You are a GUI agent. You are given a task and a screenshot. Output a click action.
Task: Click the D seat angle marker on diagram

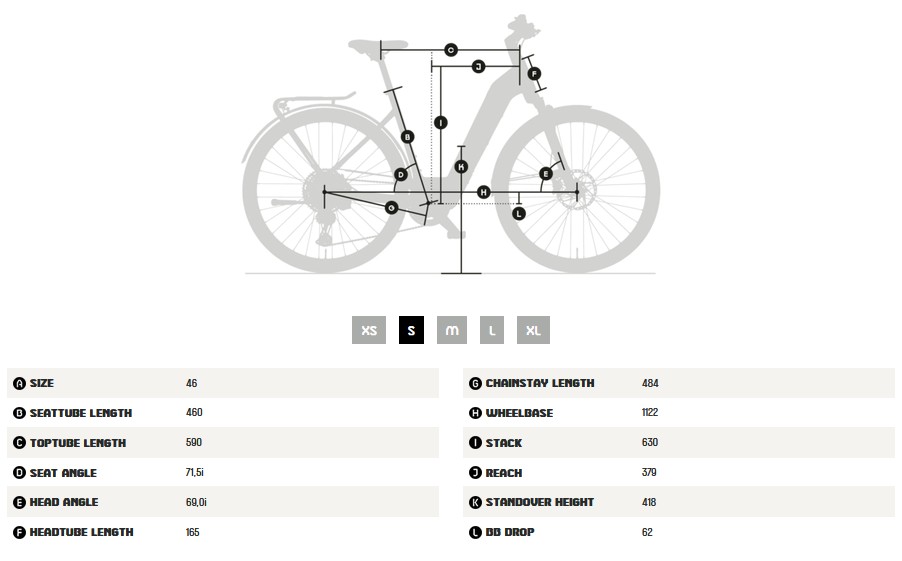coord(401,174)
